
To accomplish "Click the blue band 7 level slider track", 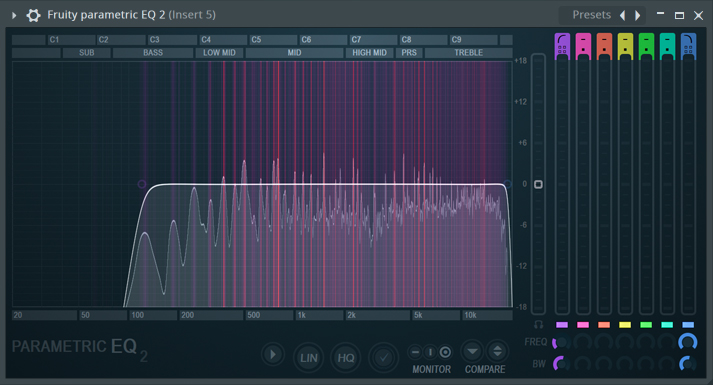I will tap(688, 186).
